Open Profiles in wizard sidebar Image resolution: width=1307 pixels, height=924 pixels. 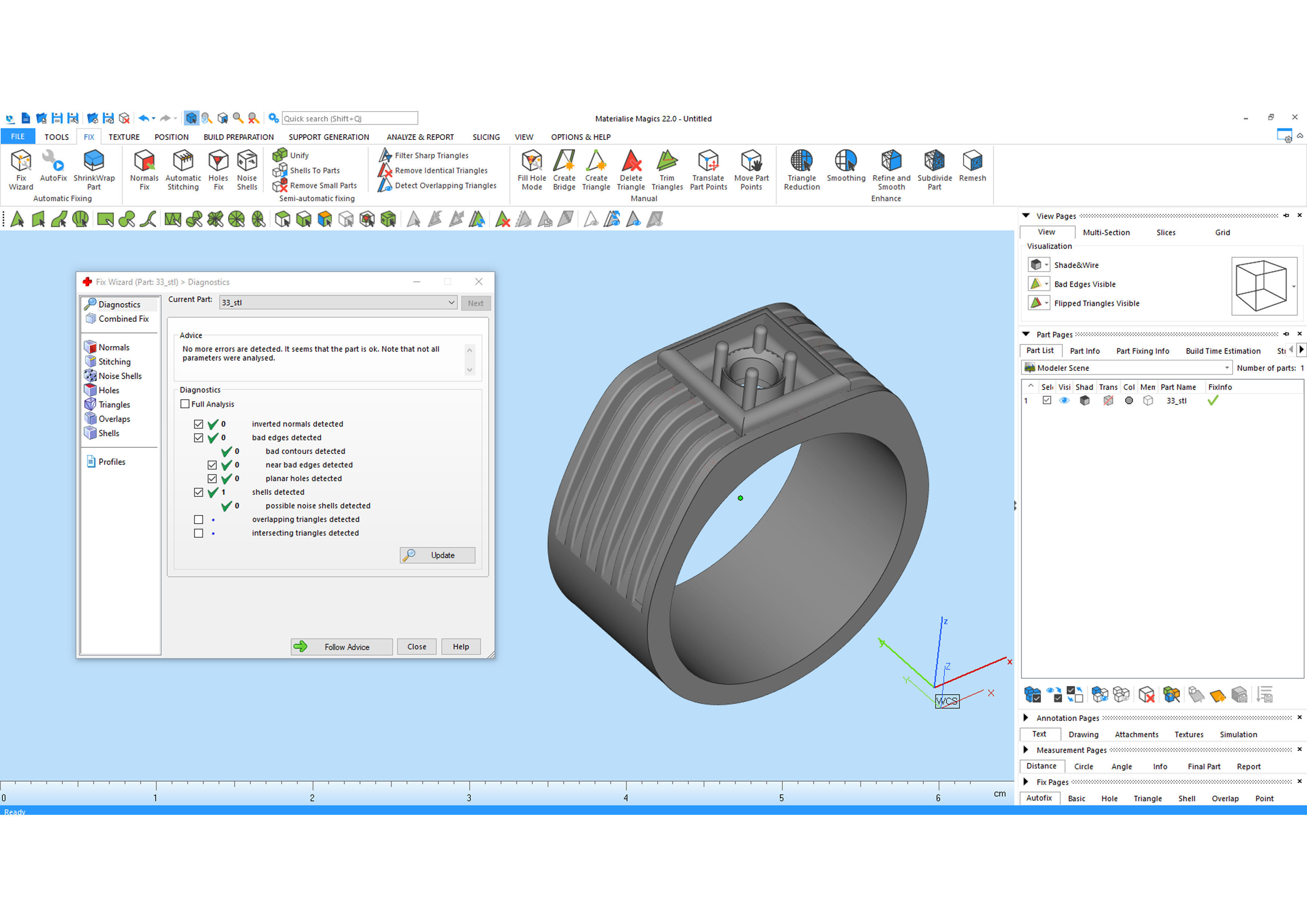(106, 462)
